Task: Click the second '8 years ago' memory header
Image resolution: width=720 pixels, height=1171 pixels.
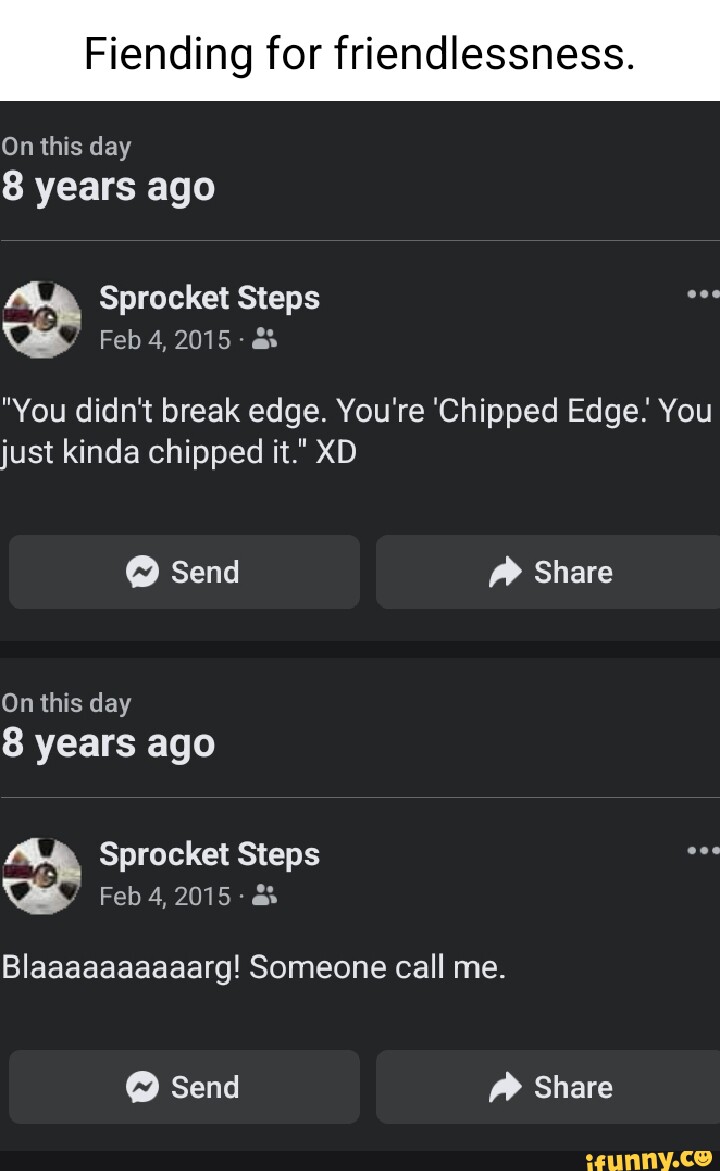Action: [x=109, y=742]
